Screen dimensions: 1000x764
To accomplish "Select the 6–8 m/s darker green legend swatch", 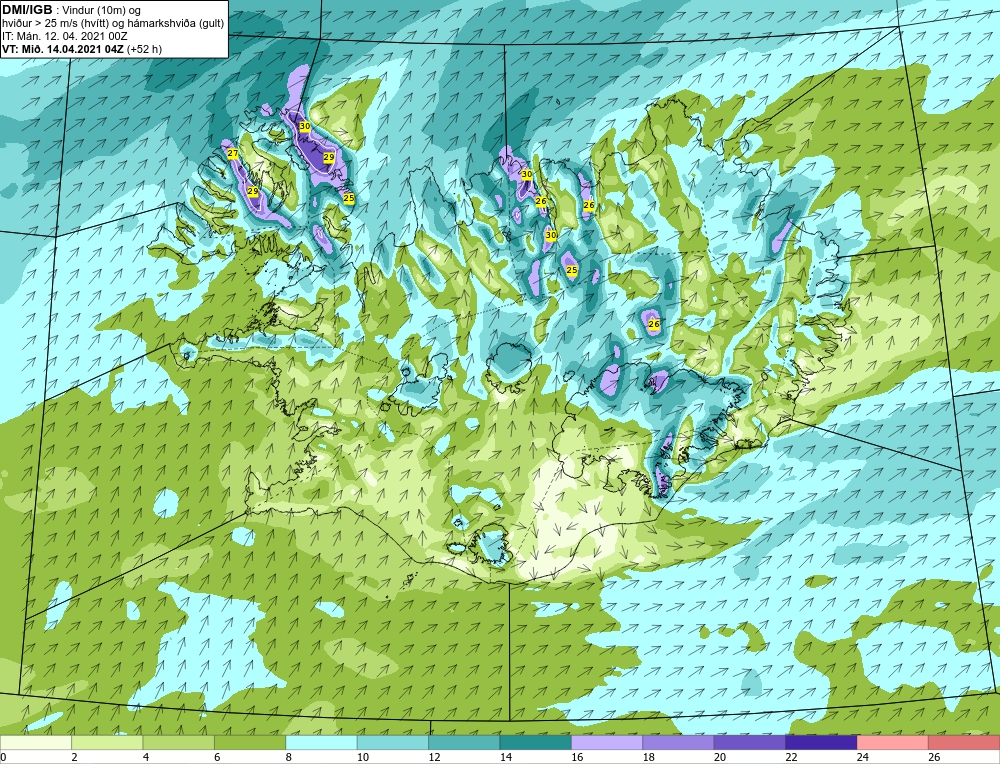I will pyautogui.click(x=250, y=743).
